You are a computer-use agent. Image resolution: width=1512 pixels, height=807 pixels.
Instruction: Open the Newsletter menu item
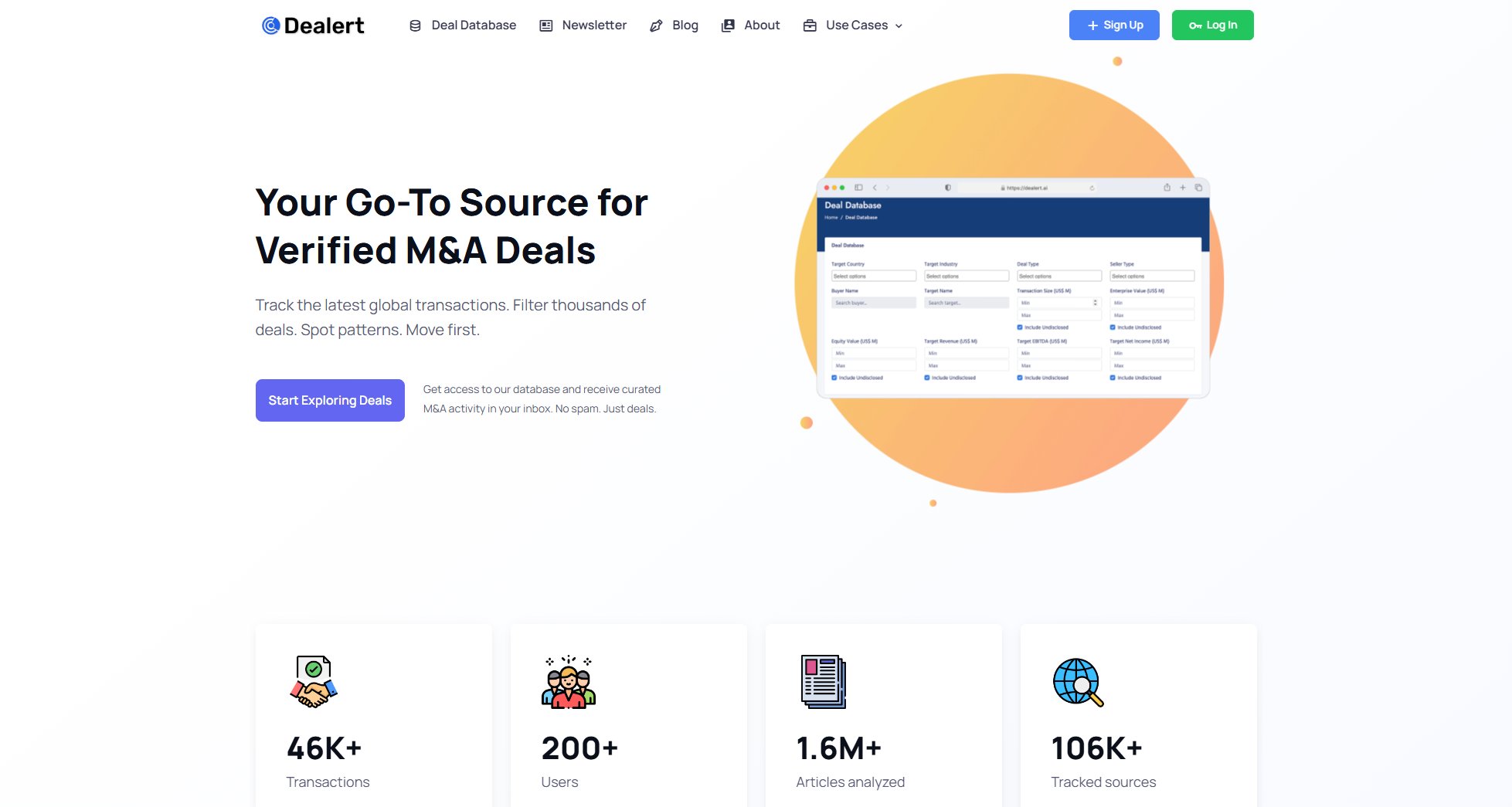pyautogui.click(x=593, y=25)
